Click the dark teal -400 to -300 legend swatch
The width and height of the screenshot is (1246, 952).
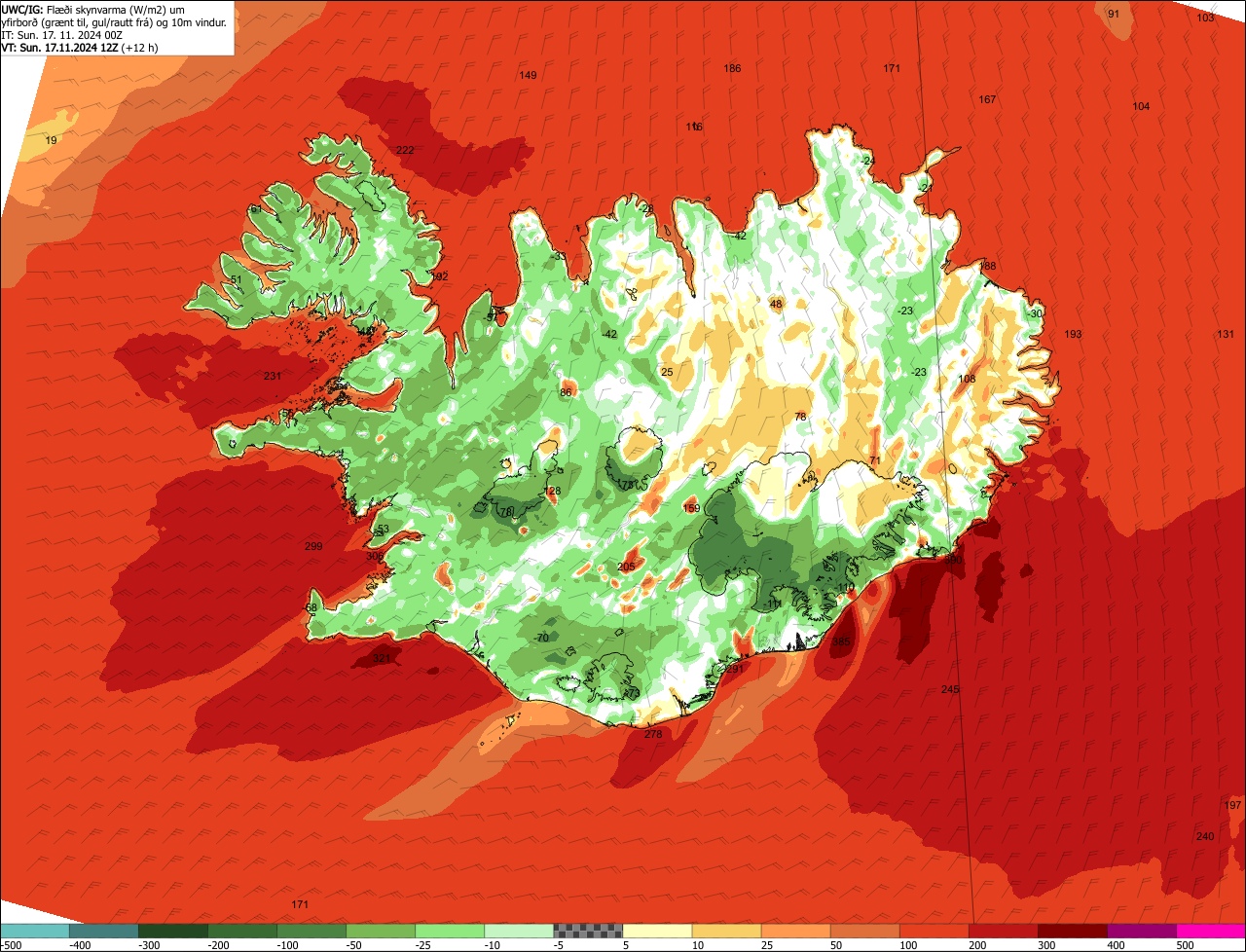pos(103,931)
